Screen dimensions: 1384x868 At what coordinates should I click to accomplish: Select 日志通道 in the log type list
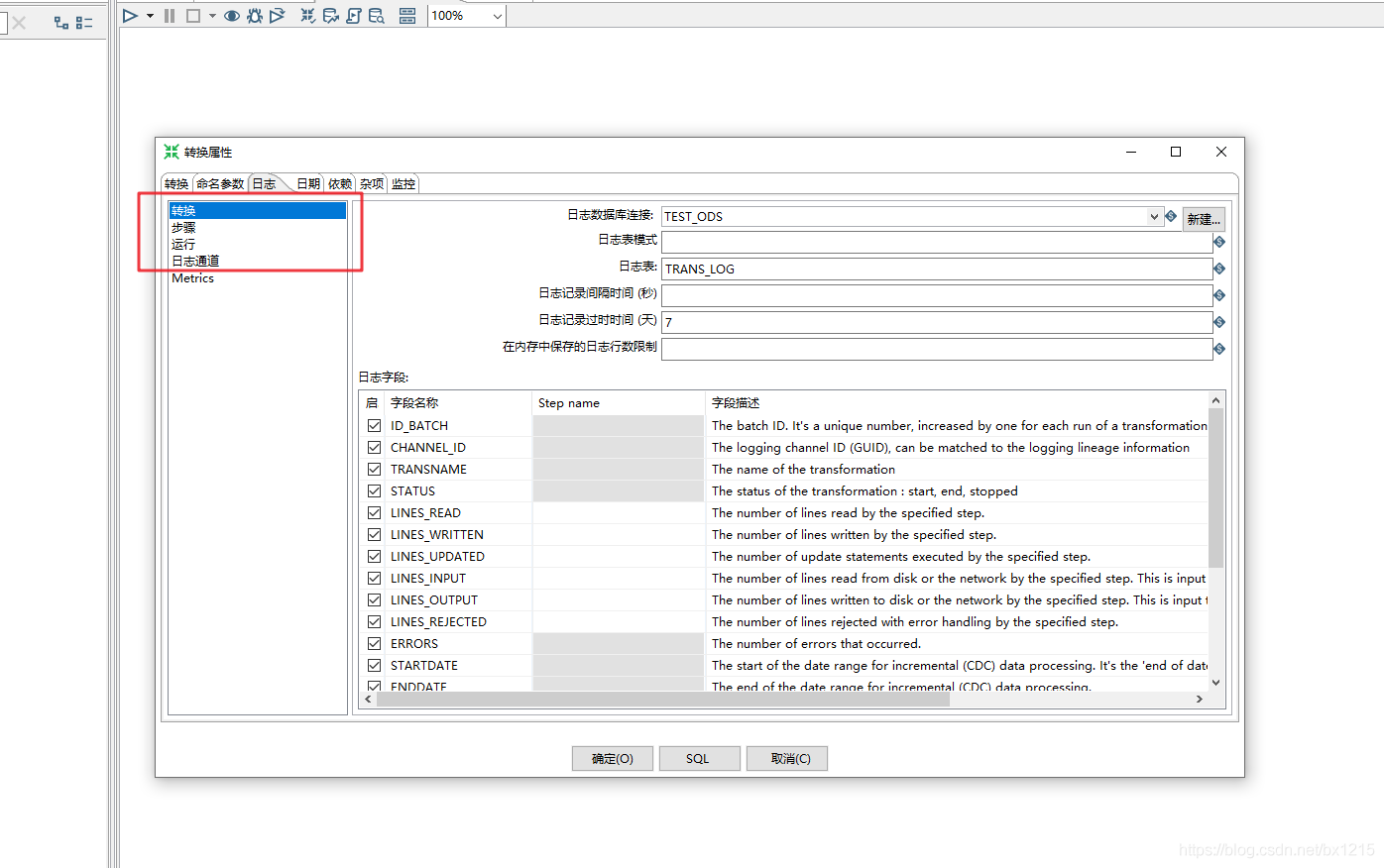[258, 261]
